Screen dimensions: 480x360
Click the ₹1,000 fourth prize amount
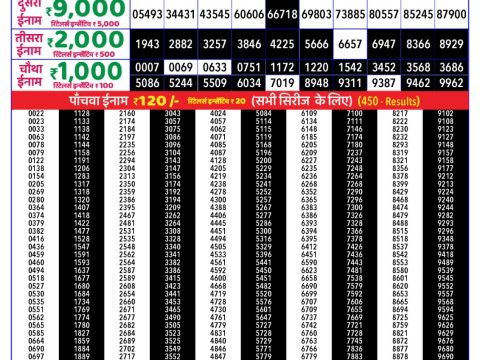coord(86,72)
